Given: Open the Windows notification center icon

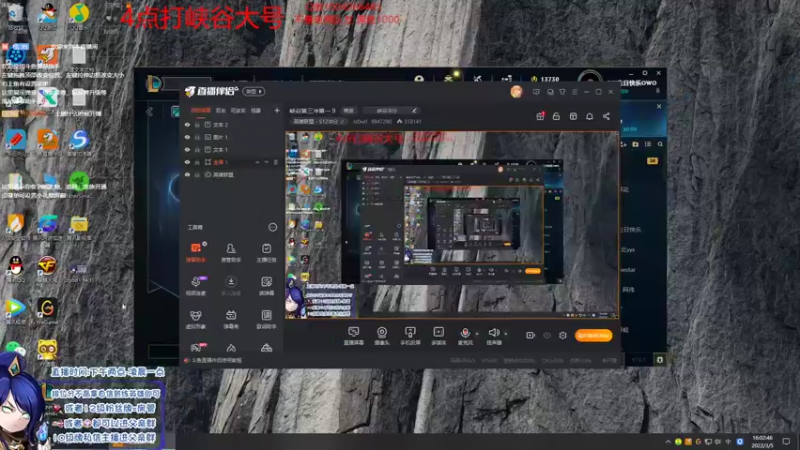Looking at the screenshot, I should 786,441.
